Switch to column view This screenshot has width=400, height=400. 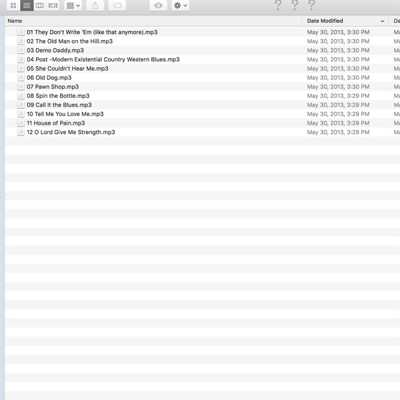(40, 5)
